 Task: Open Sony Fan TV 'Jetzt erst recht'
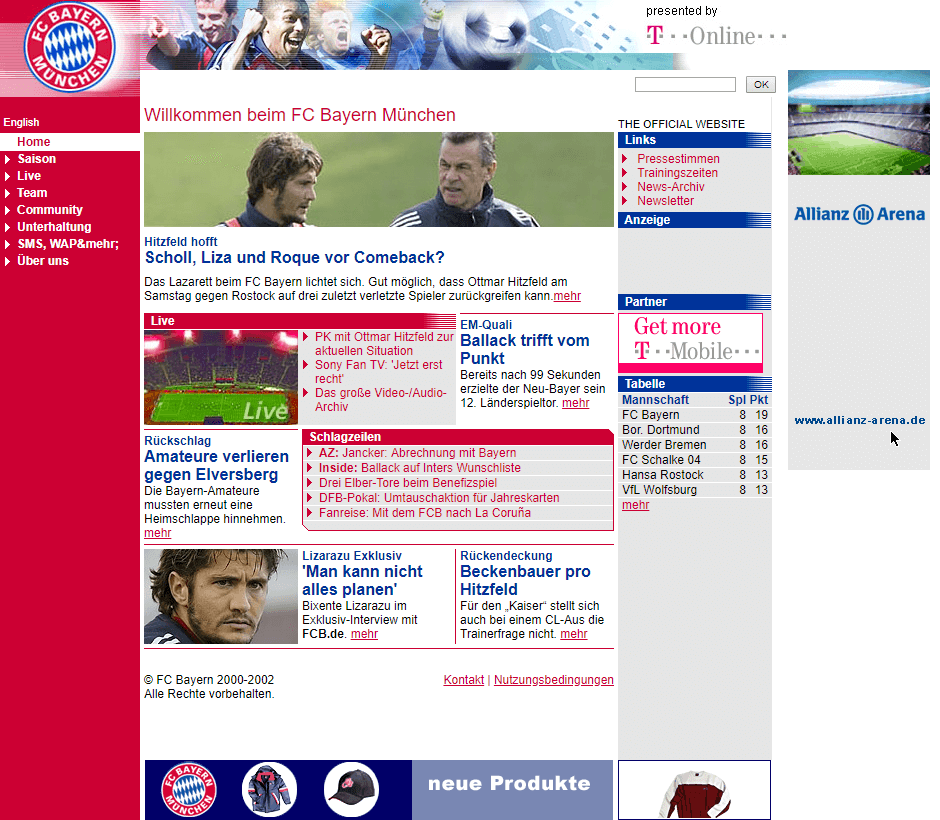click(378, 372)
